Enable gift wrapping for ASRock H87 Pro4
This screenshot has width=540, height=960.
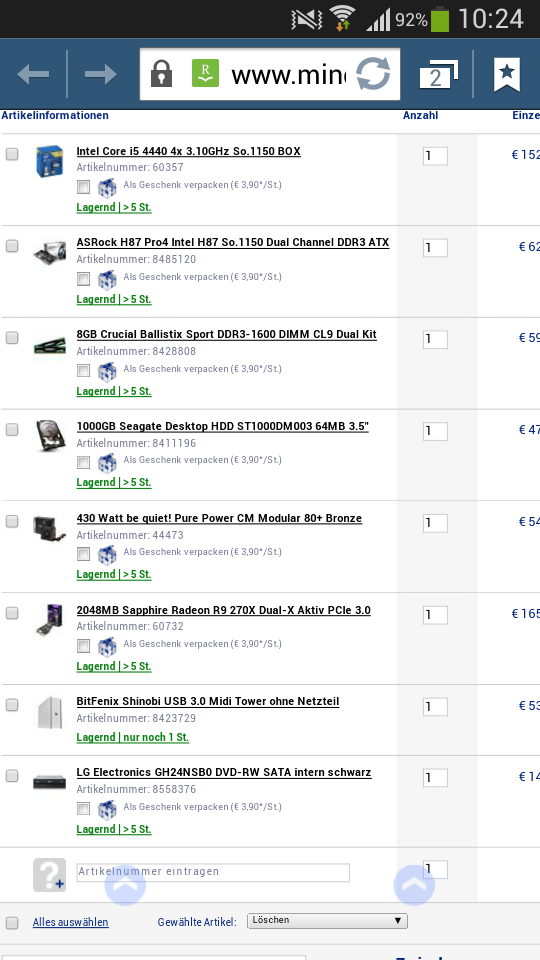coord(83,279)
